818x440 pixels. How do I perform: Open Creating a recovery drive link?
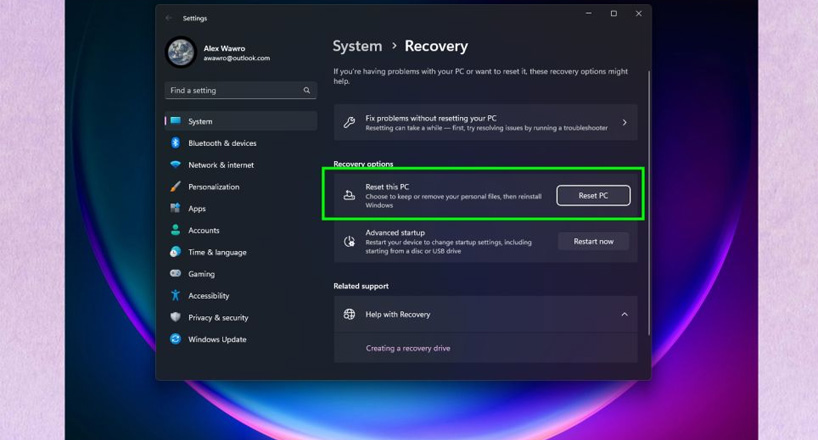[408, 348]
